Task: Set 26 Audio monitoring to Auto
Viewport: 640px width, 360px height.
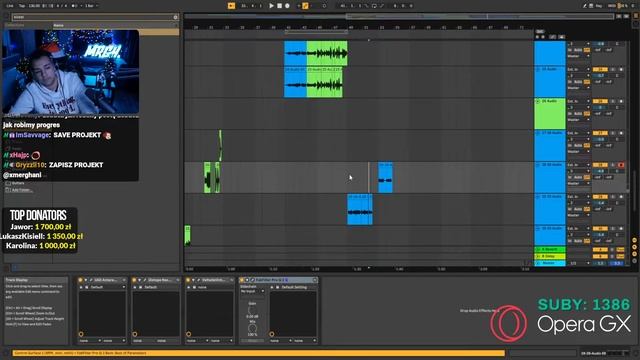Action: point(578,113)
